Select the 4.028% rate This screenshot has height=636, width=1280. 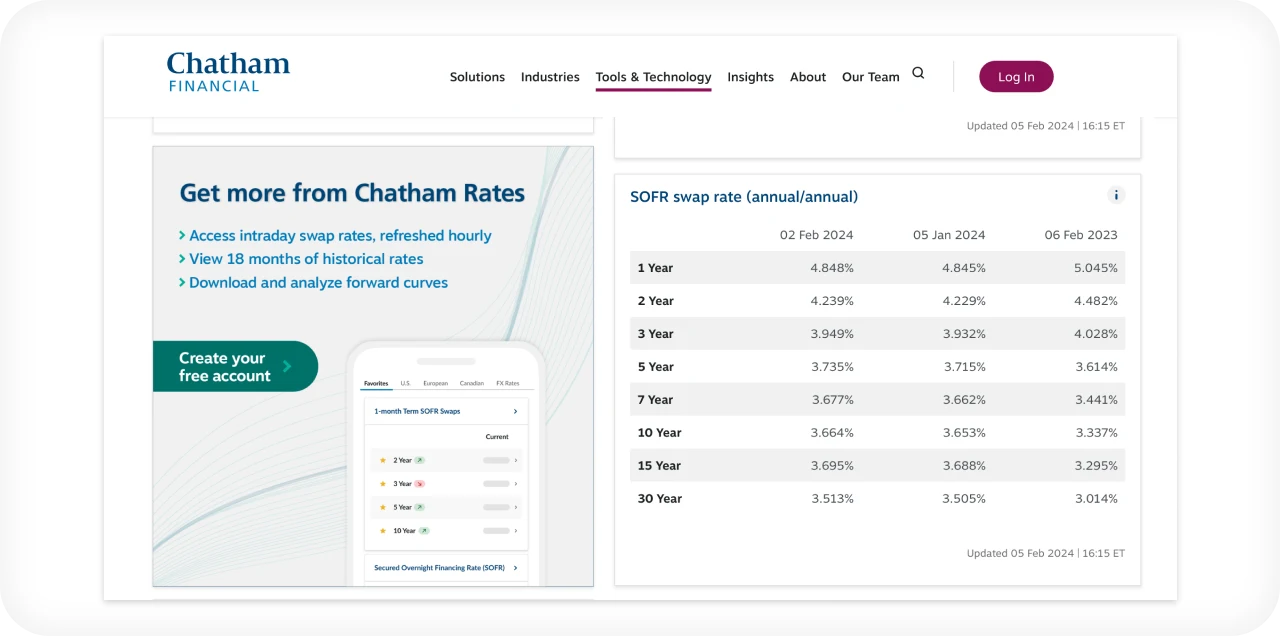click(1096, 334)
